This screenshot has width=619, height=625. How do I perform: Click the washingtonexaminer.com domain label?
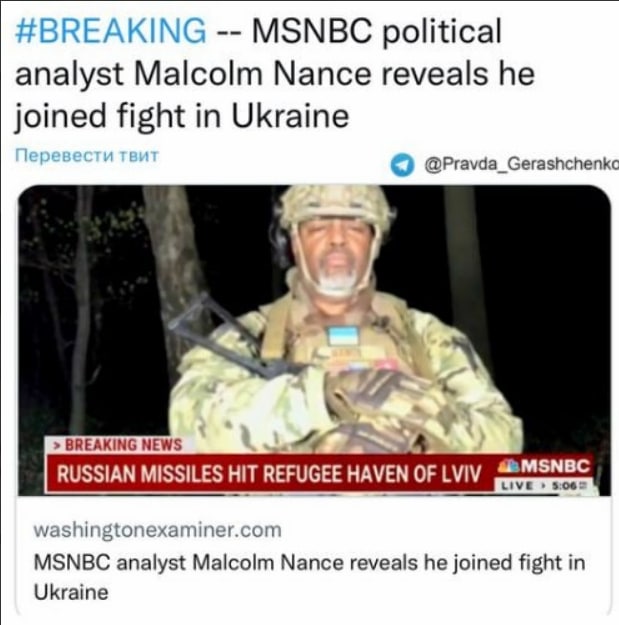point(157,531)
